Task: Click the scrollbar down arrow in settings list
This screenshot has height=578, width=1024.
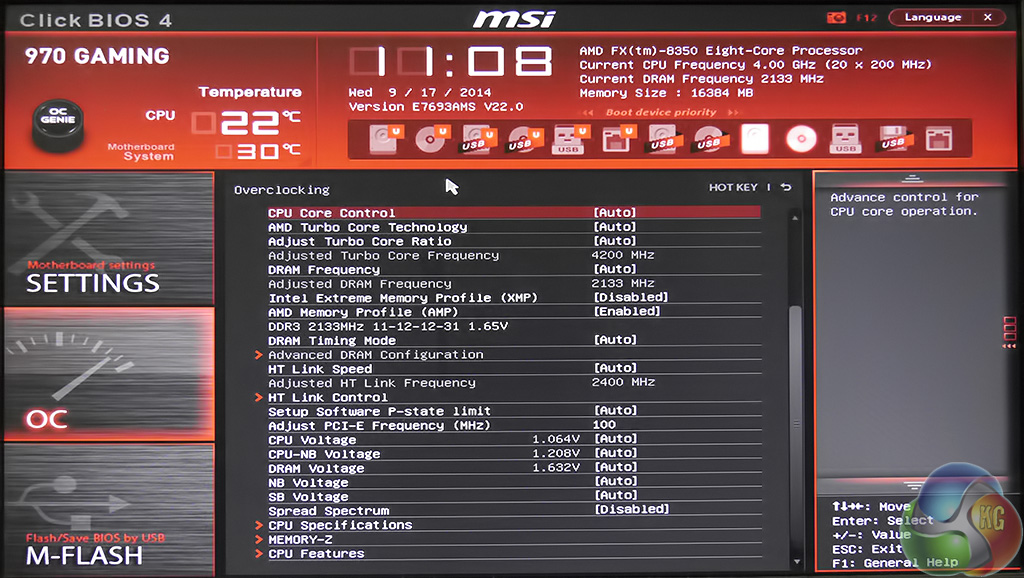Action: click(x=796, y=562)
